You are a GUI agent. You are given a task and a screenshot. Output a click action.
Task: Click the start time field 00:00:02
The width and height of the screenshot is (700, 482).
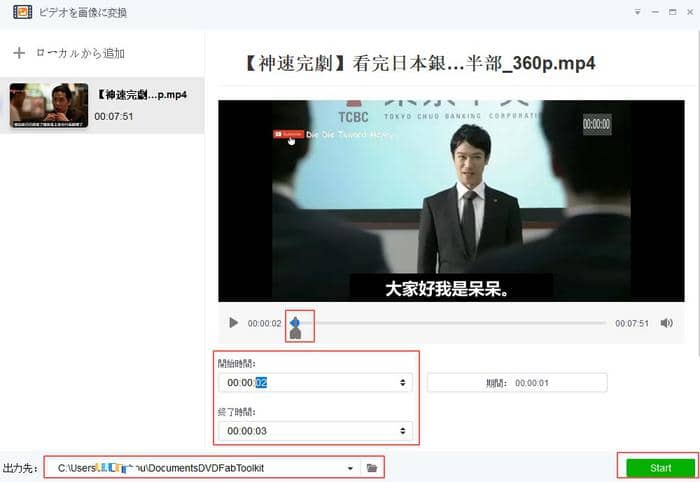pos(315,382)
